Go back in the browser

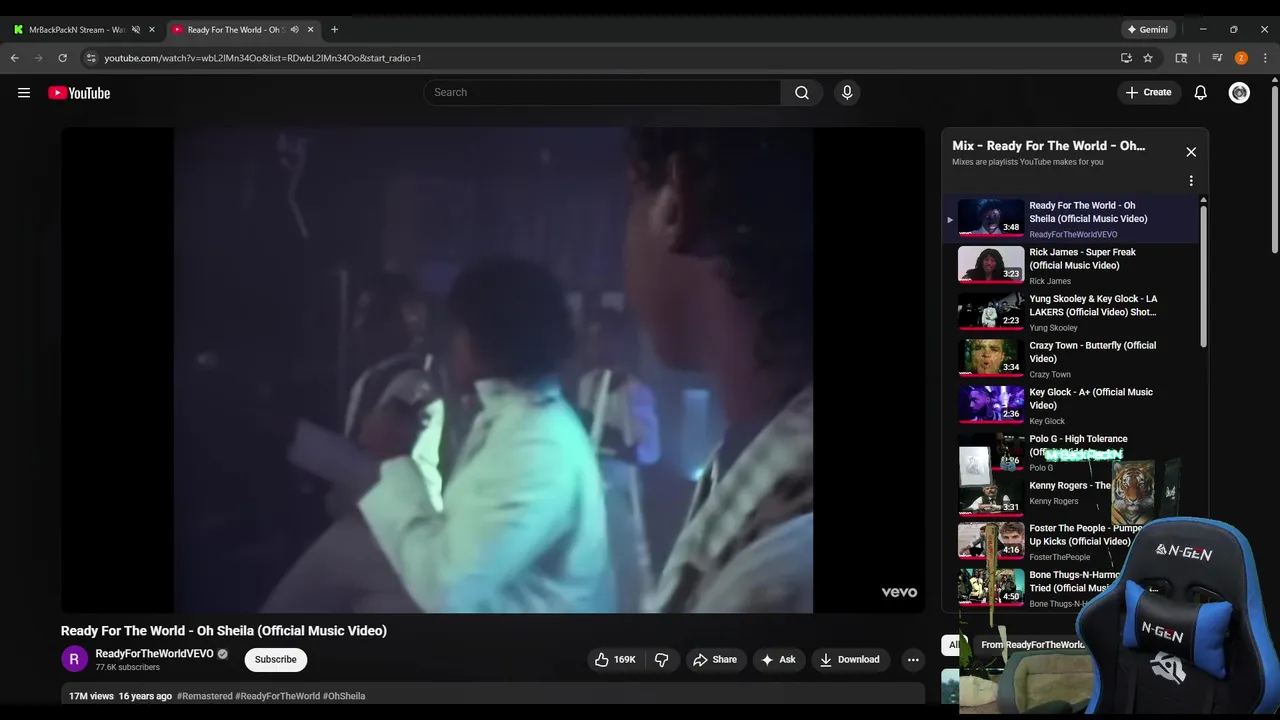(15, 58)
